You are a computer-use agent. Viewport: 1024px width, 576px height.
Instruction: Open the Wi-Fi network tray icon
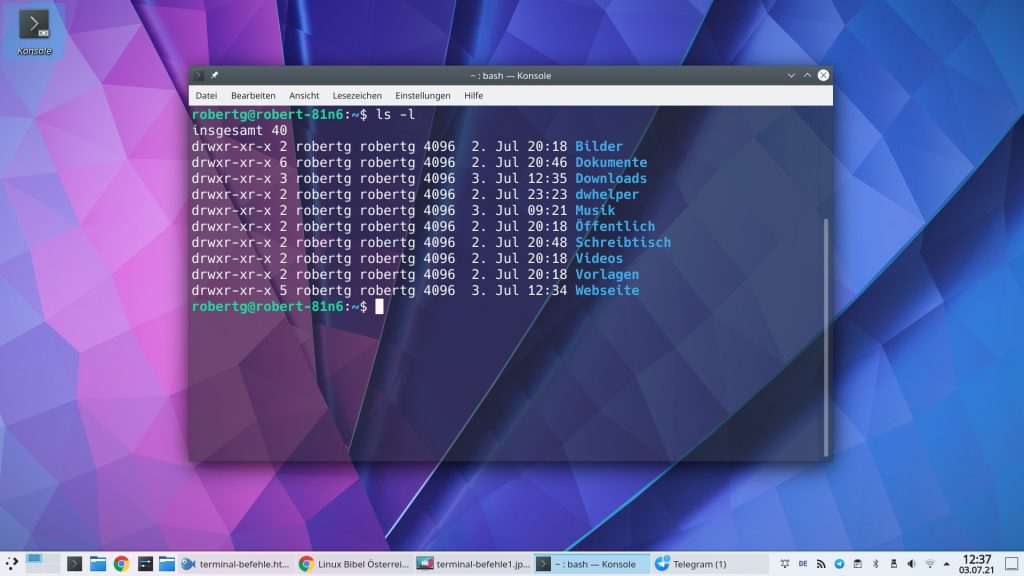tap(930, 564)
